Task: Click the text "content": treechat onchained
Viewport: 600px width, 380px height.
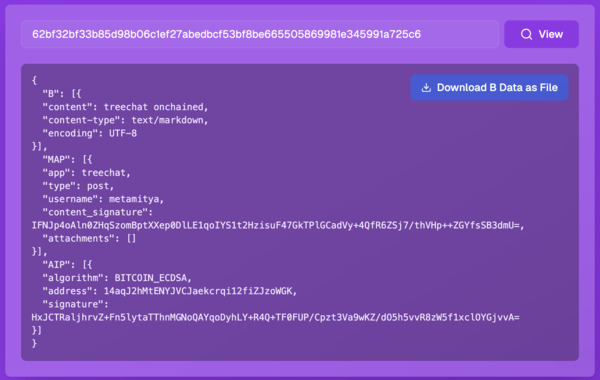Action: click(x=125, y=107)
